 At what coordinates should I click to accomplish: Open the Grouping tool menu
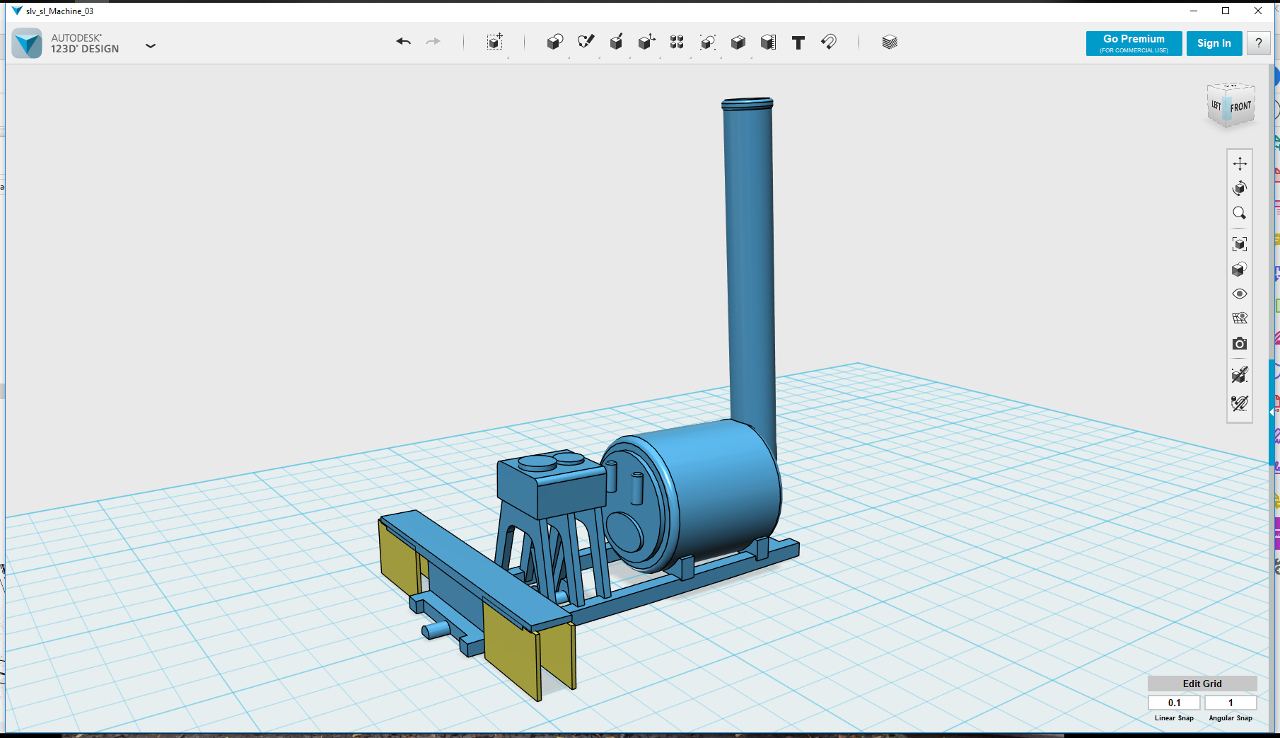point(708,42)
